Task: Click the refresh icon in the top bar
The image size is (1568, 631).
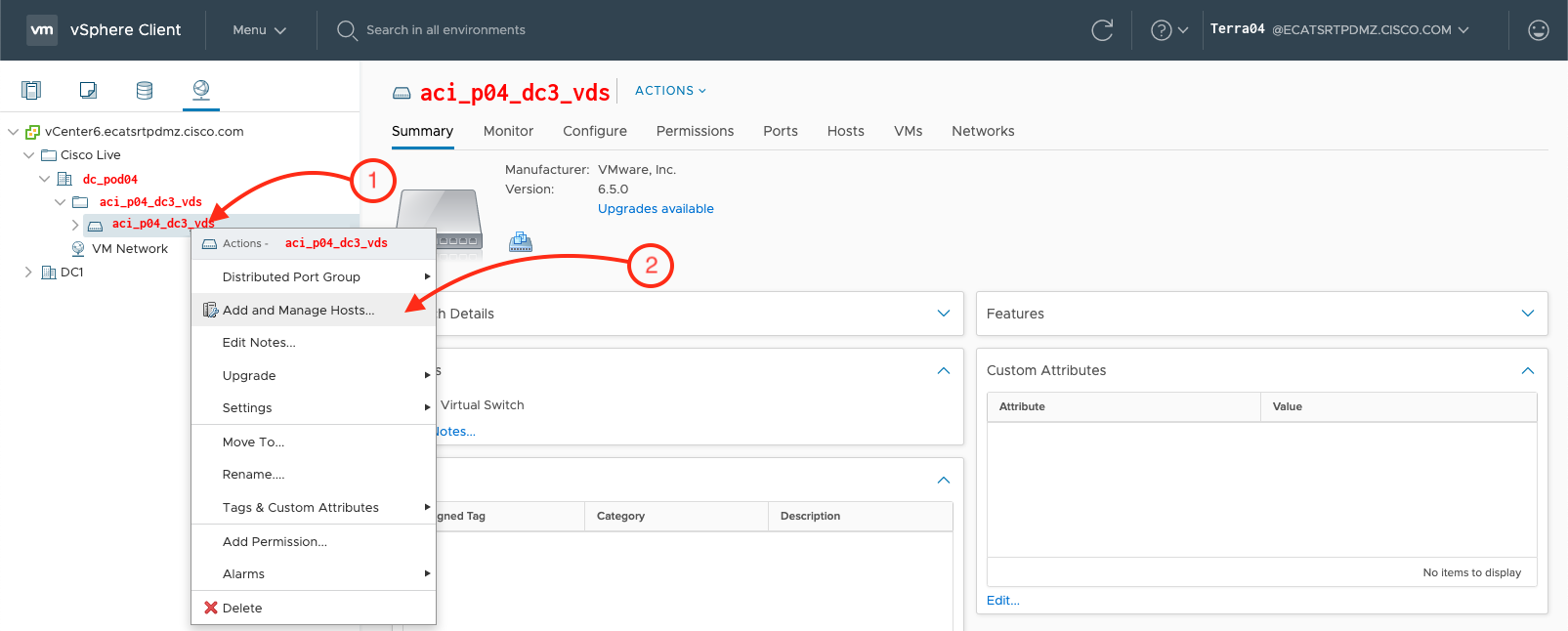Action: pos(1102,30)
